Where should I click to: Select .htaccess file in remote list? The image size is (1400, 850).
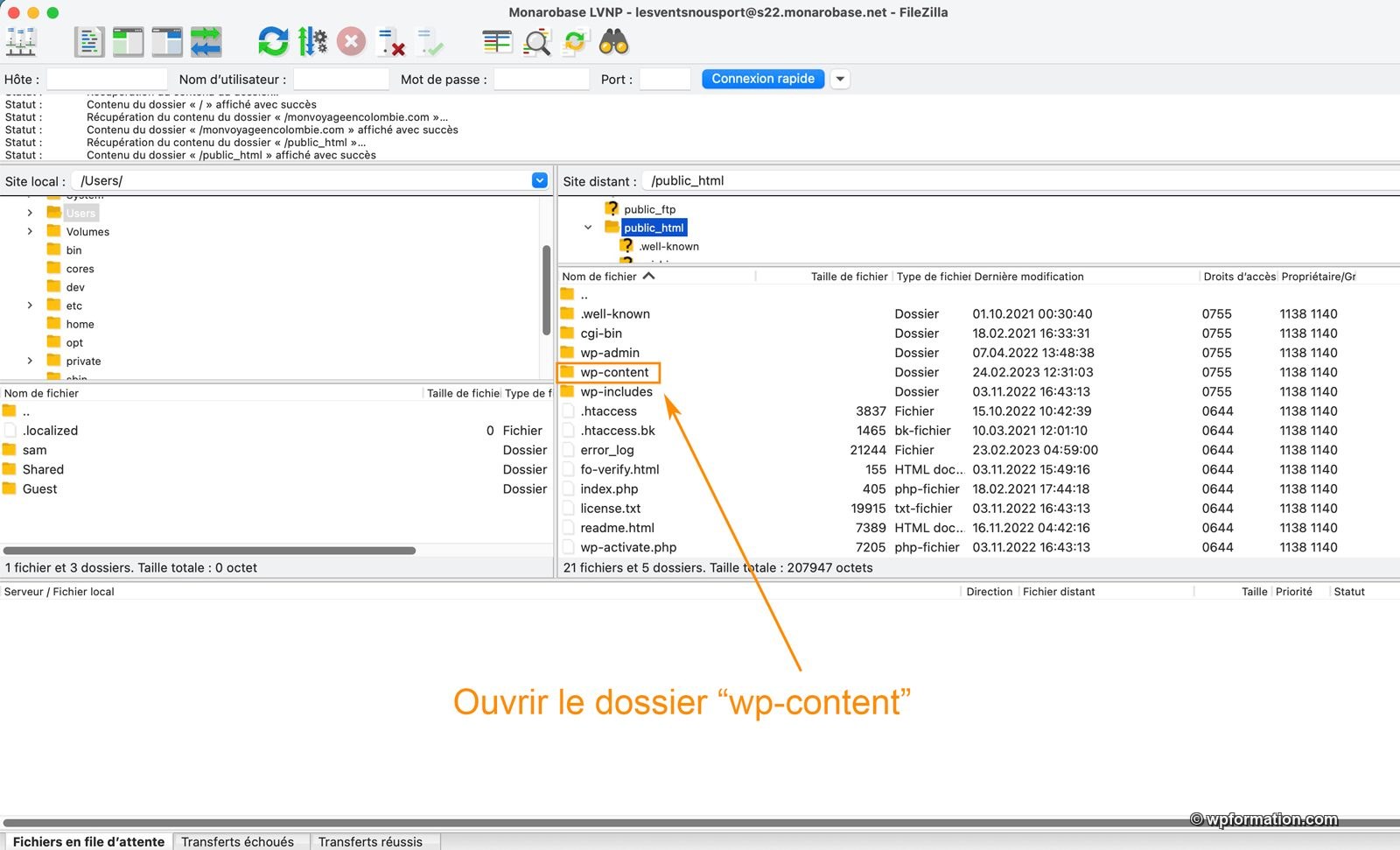click(x=608, y=411)
